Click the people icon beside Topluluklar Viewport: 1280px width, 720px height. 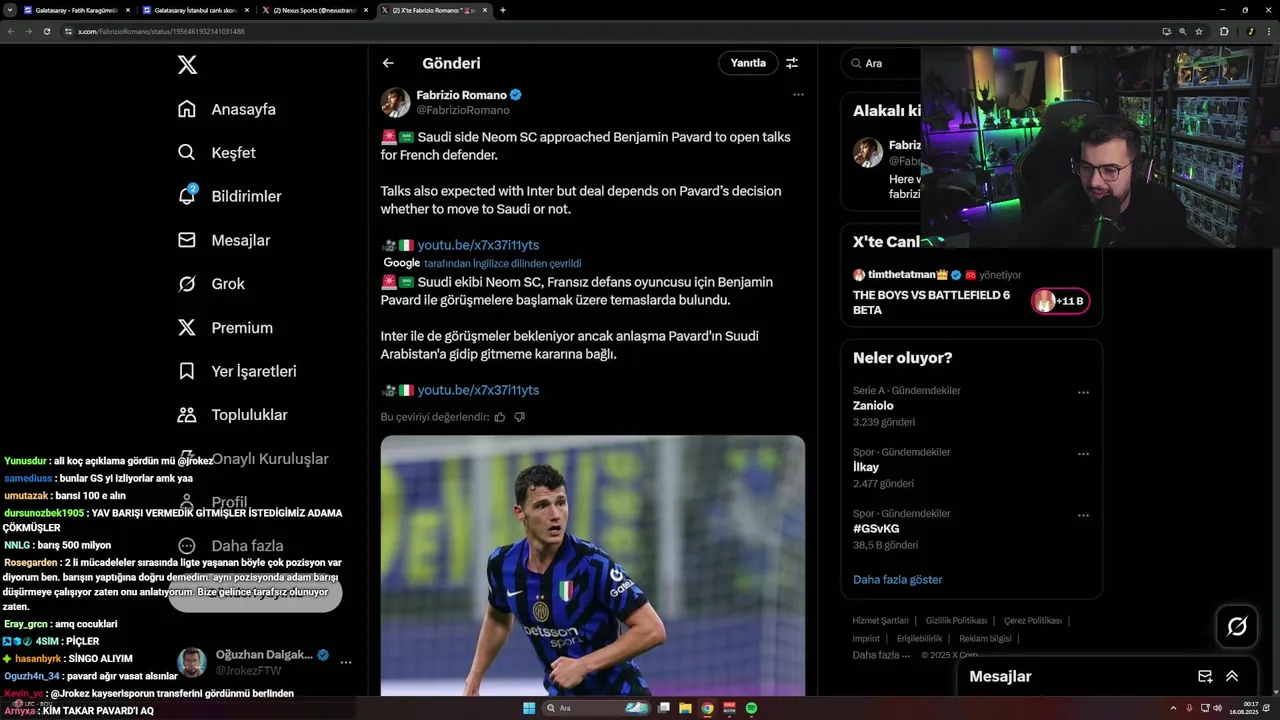tap(187, 415)
